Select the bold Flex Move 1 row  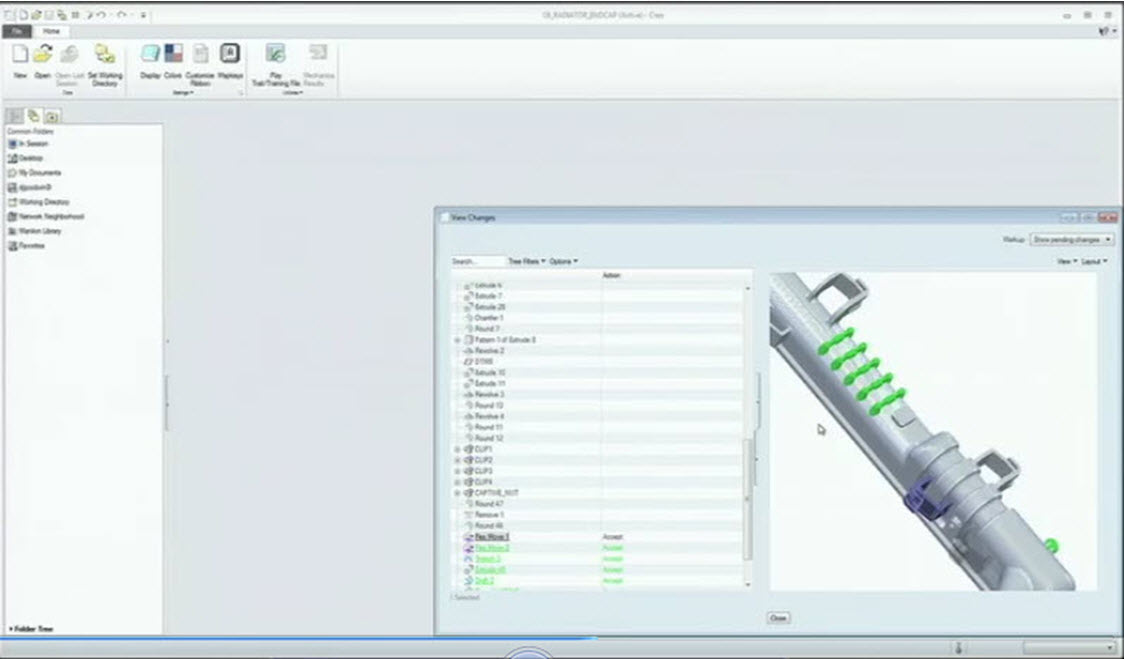pos(491,536)
